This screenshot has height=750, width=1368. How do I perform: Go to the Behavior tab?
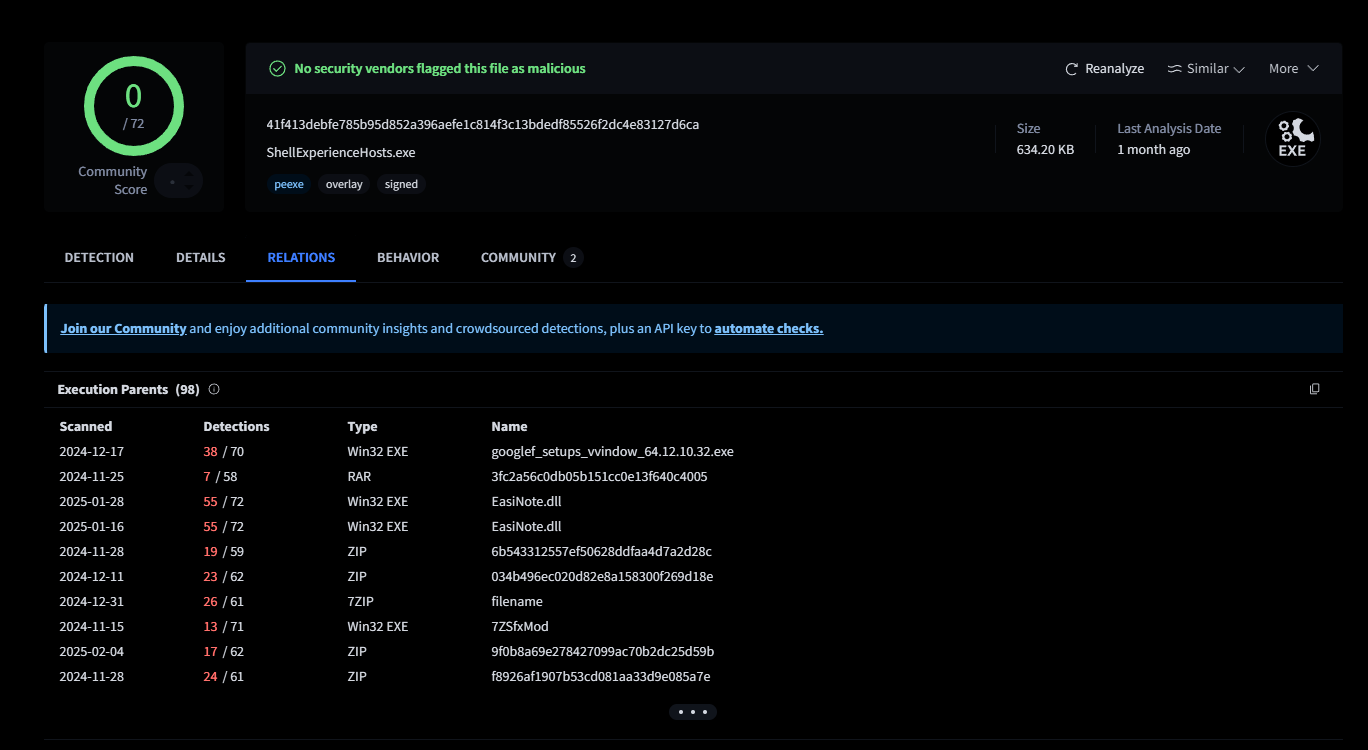pyautogui.click(x=408, y=258)
